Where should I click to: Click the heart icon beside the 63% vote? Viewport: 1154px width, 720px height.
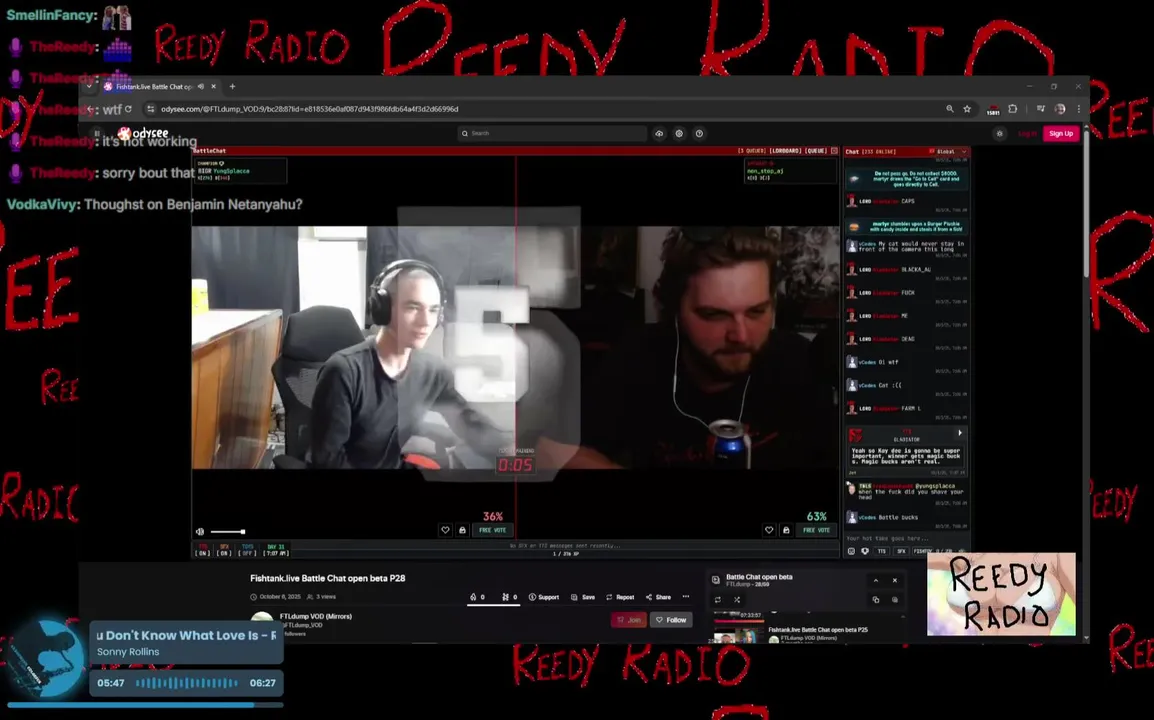click(769, 530)
